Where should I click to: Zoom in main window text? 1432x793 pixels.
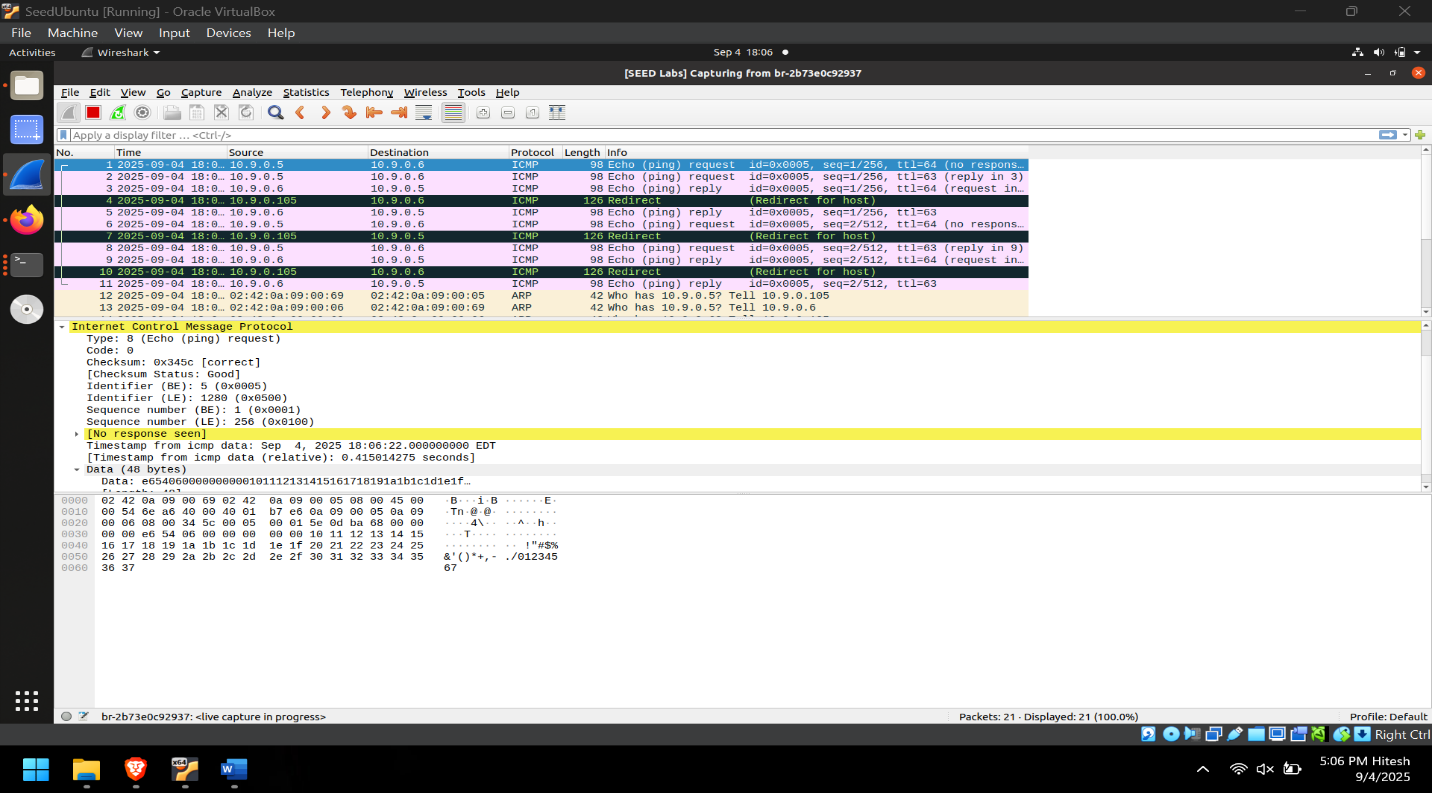(483, 113)
